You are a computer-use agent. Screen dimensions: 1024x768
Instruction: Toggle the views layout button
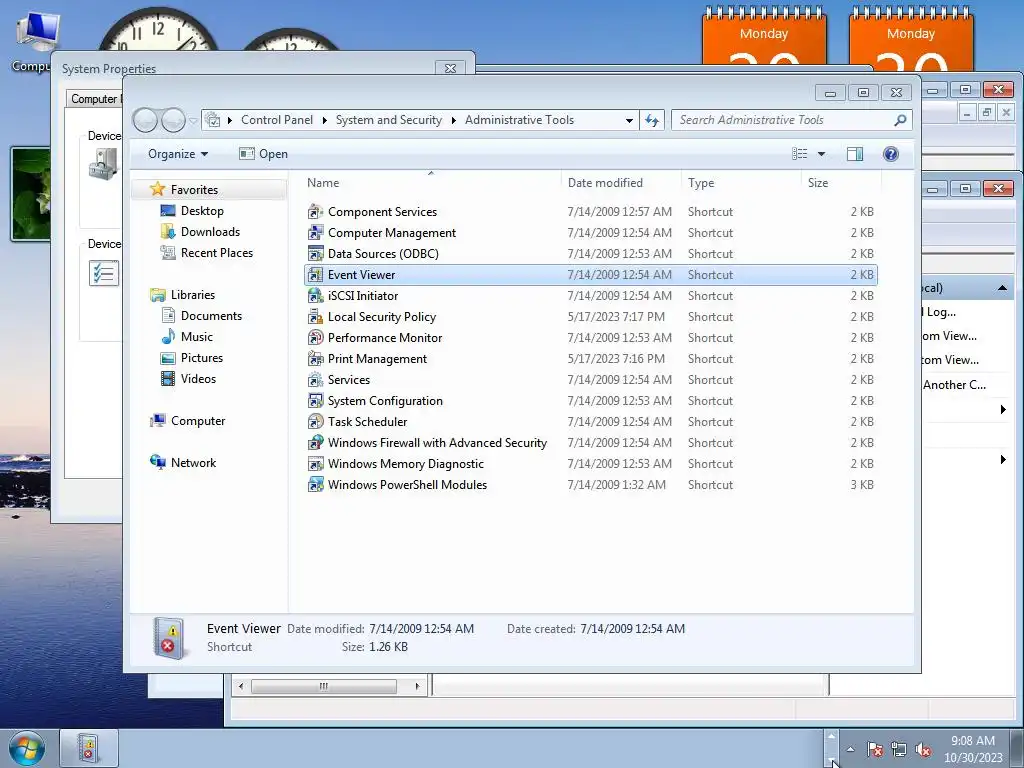(800, 154)
